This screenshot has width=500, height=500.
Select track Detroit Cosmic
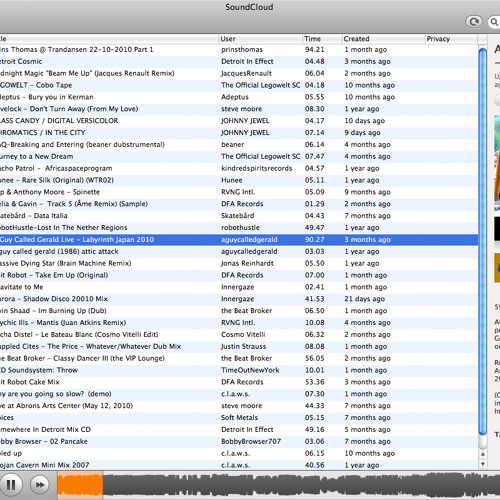tap(239, 61)
